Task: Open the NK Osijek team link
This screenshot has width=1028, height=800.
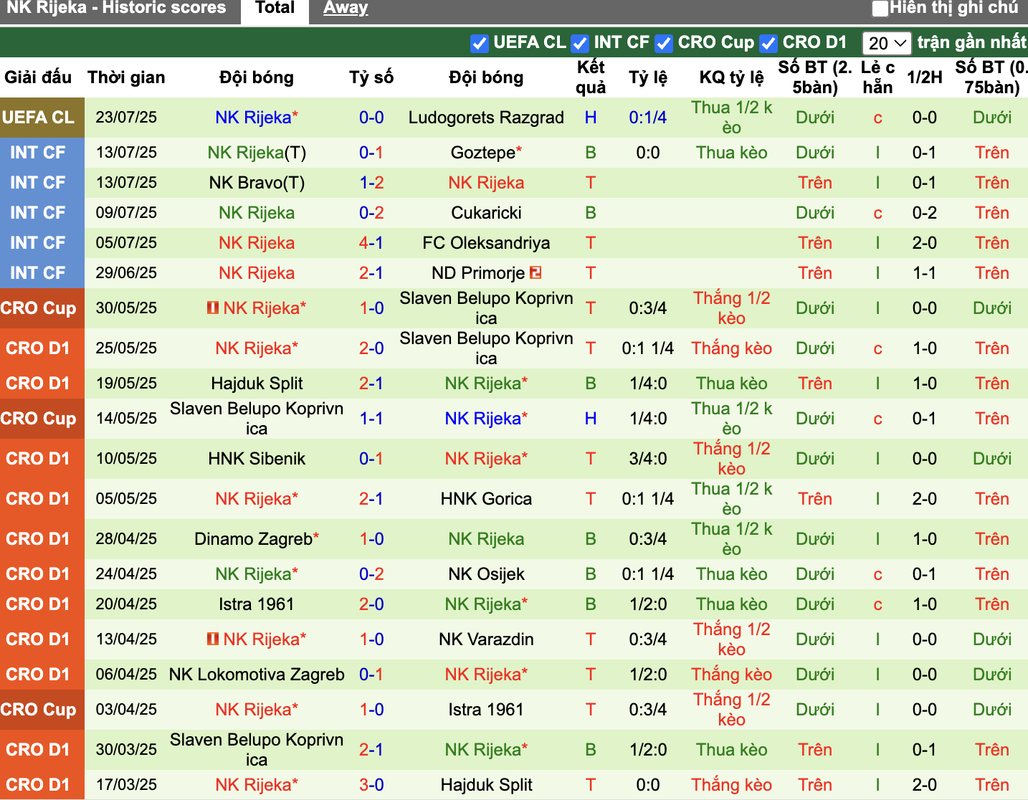Action: click(x=486, y=574)
